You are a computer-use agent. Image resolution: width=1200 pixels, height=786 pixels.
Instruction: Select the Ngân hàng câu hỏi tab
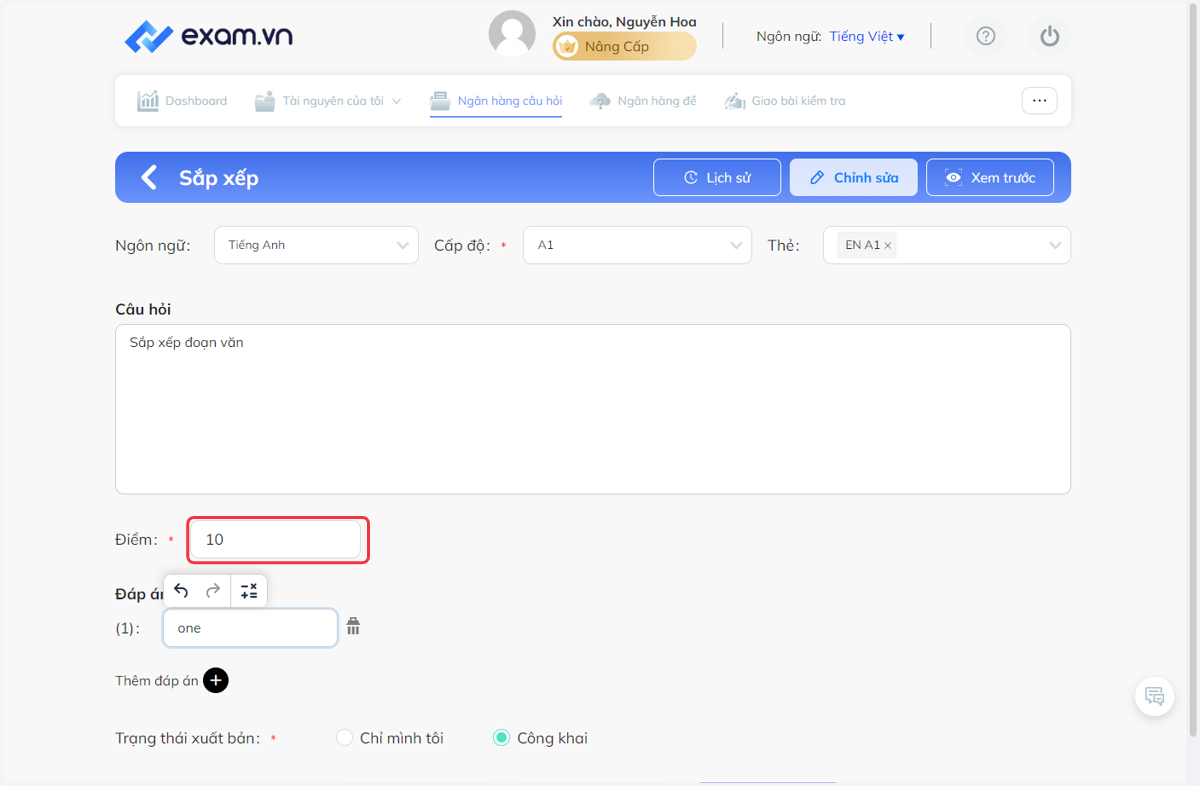point(496,101)
